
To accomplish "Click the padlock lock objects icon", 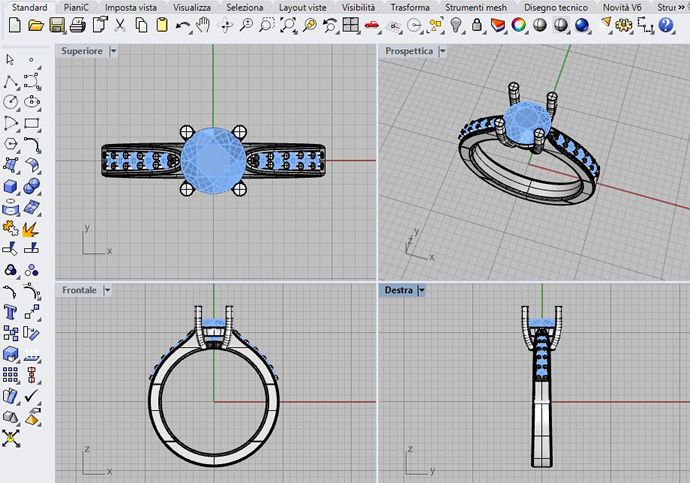I will tap(477, 25).
